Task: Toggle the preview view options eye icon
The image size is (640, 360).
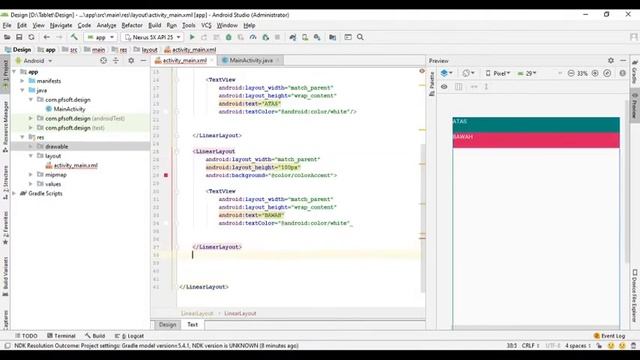Action: click(444, 87)
